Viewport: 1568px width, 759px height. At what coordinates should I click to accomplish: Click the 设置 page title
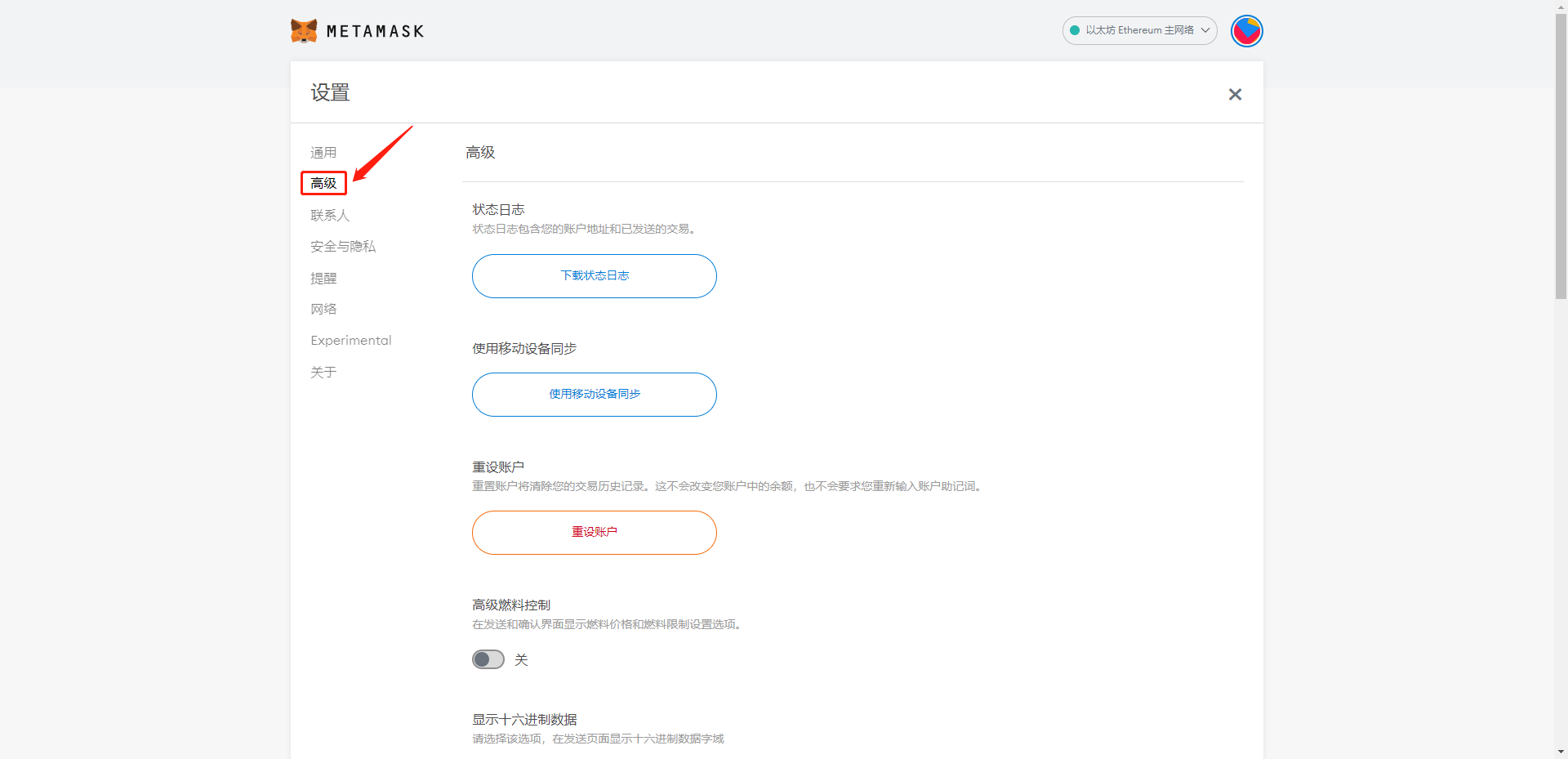point(330,92)
